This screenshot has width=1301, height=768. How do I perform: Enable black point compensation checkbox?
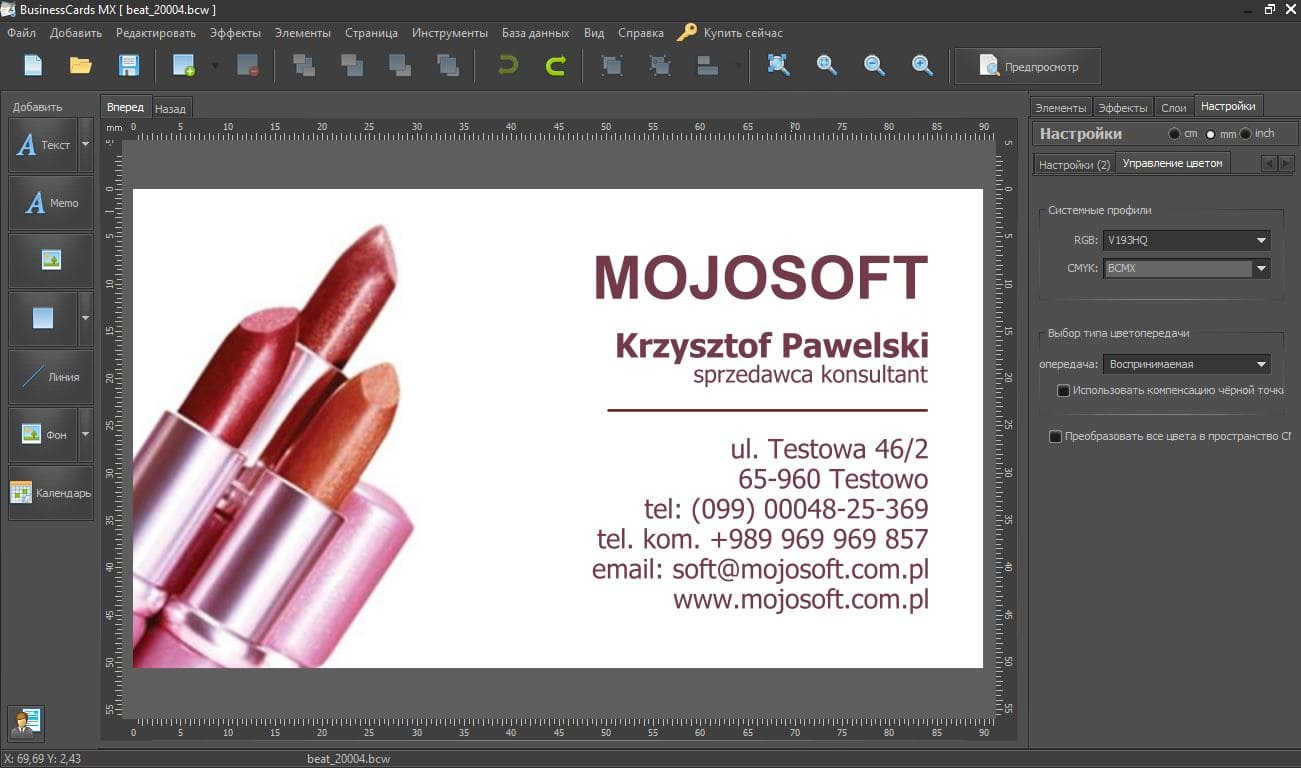[1063, 390]
